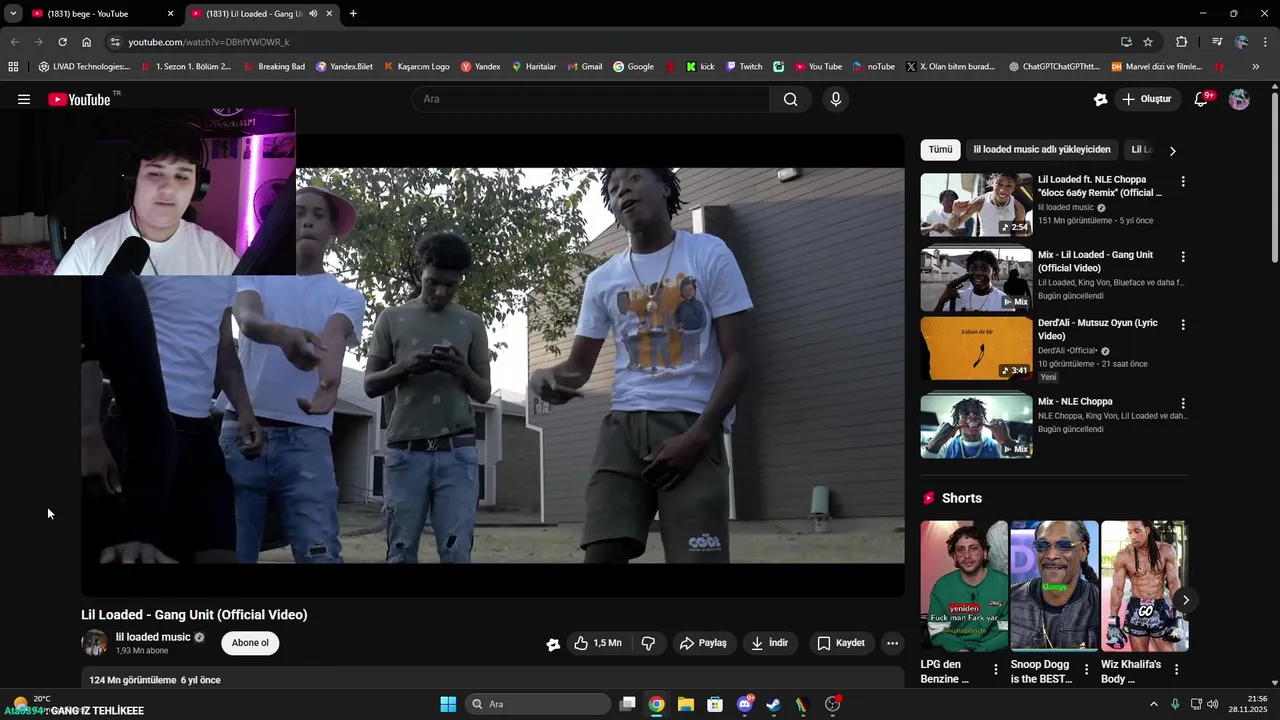Open Discord from the taskbar

[744, 704]
